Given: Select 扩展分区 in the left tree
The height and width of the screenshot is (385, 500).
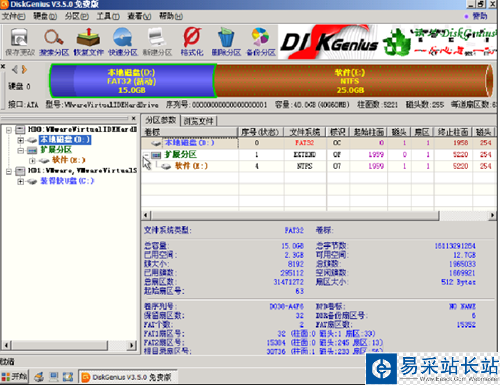Looking at the screenshot, I should click(56, 150).
